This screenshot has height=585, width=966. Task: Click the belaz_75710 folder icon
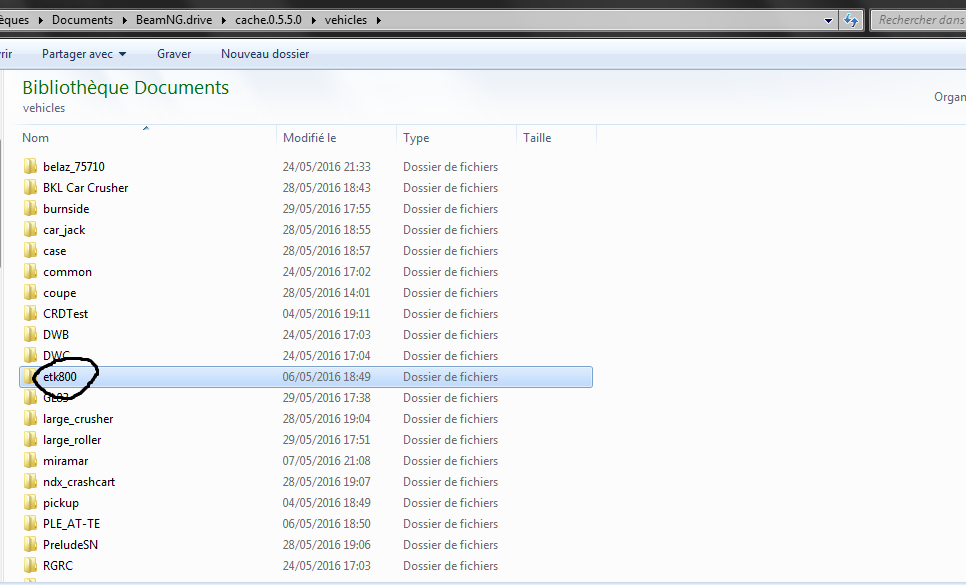30,166
